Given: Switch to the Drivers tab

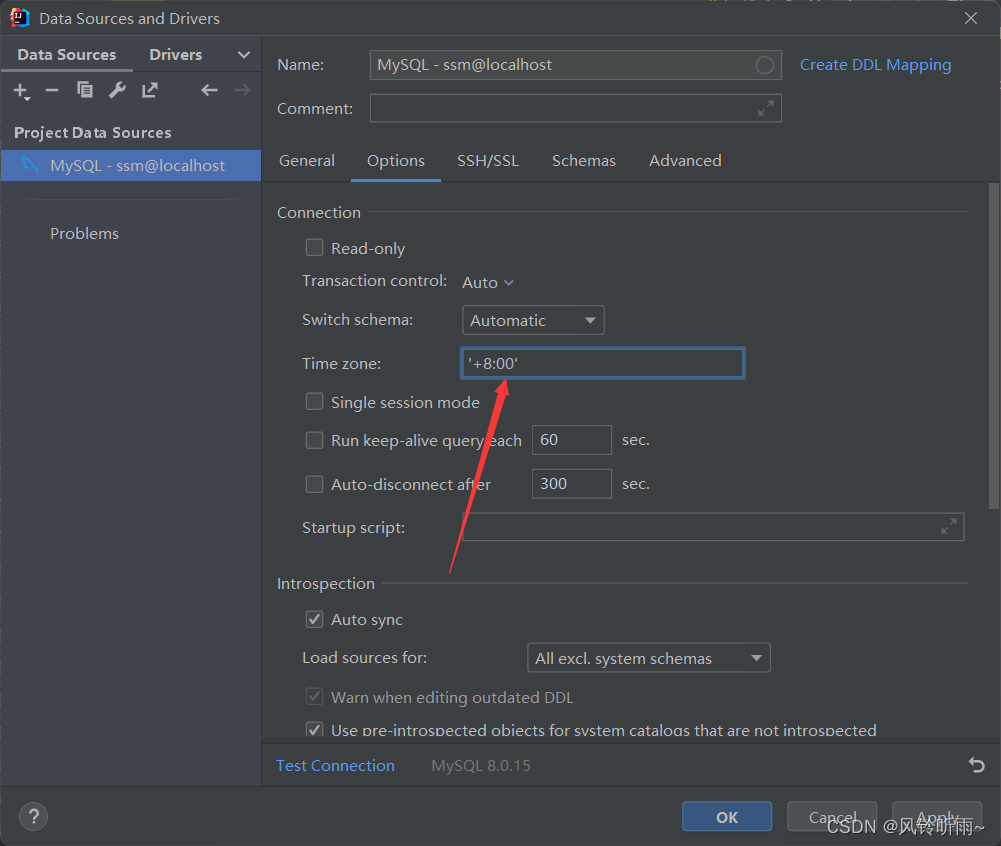Looking at the screenshot, I should 176,55.
